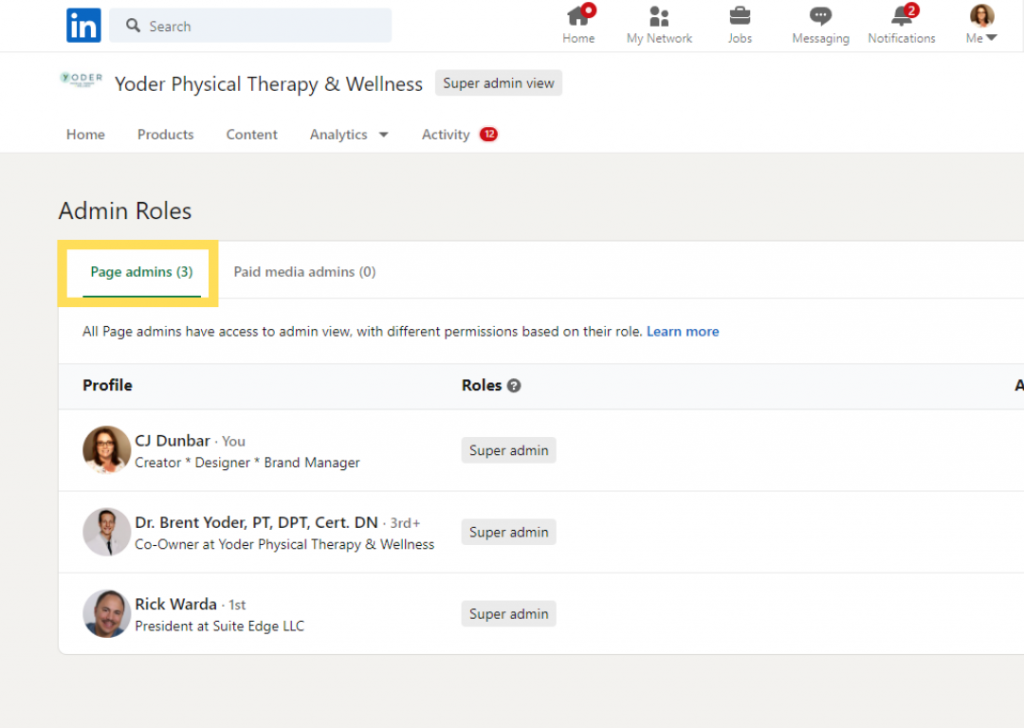Click the LinkedIn logo icon
This screenshot has width=1024, height=728.
click(x=84, y=25)
